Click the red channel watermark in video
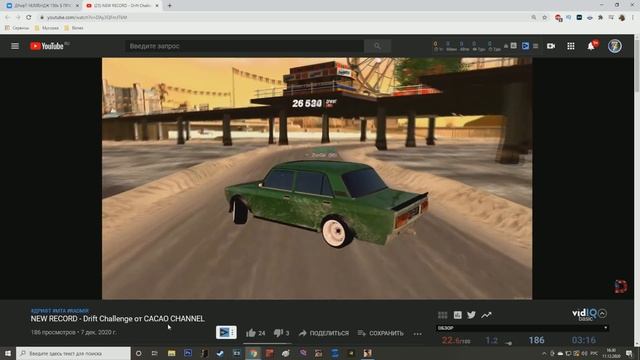The width and height of the screenshot is (640, 360). [x=620, y=286]
